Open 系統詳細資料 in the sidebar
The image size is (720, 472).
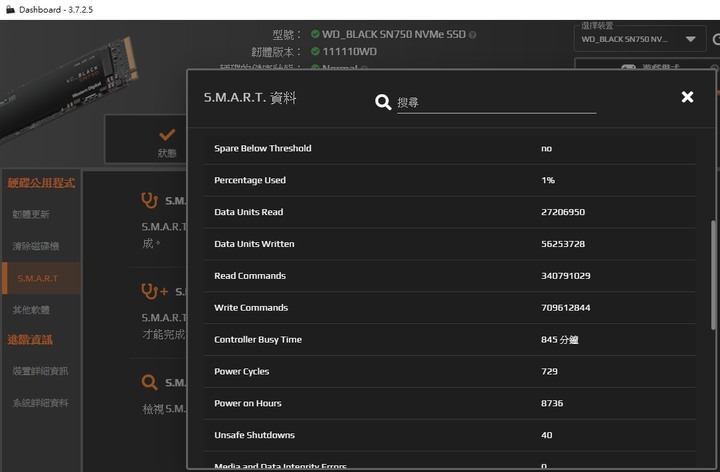click(x=40, y=403)
